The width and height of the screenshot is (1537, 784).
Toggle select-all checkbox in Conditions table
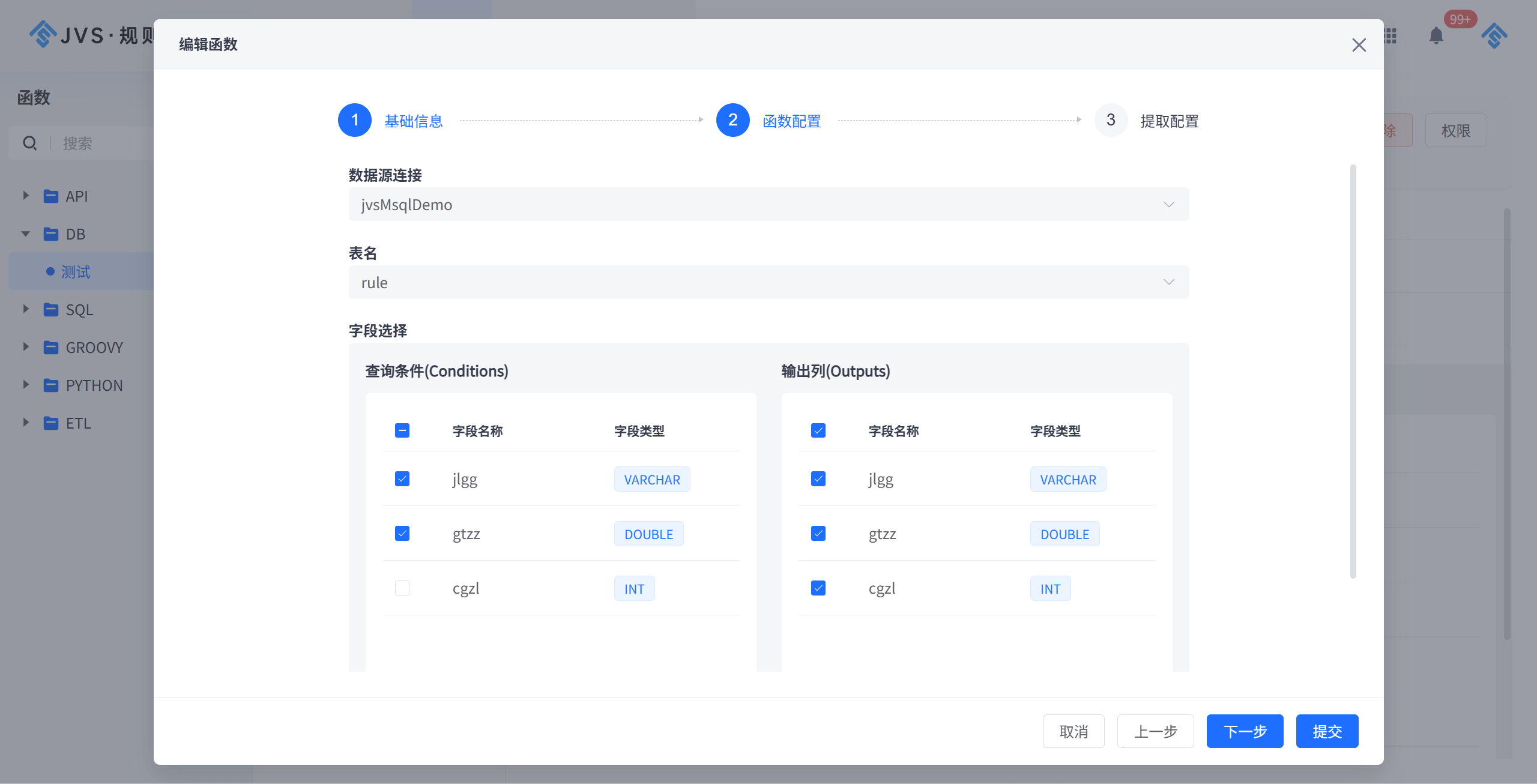tap(402, 430)
